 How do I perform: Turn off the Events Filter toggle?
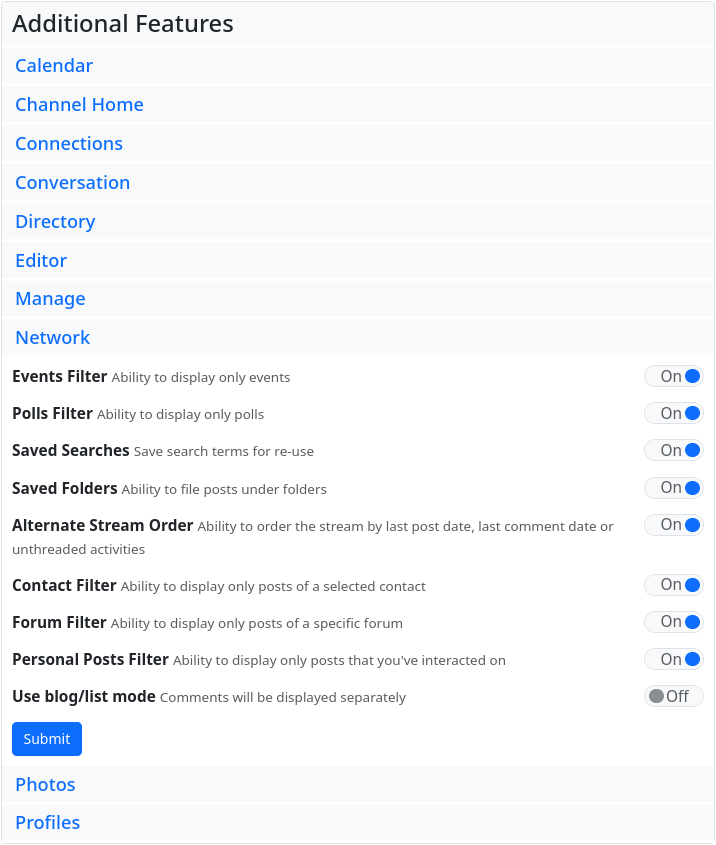(673, 377)
